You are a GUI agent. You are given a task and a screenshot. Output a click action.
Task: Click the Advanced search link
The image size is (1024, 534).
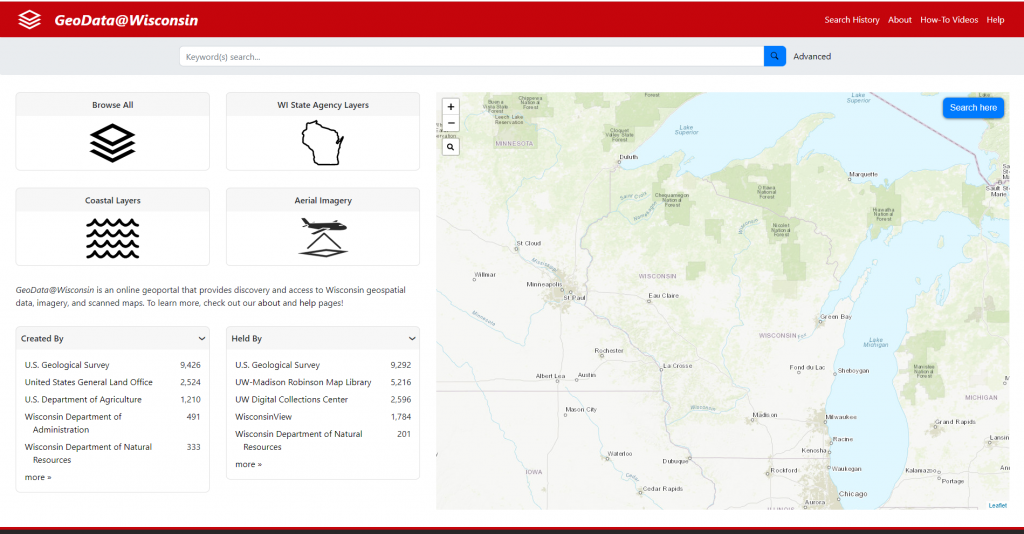(812, 56)
